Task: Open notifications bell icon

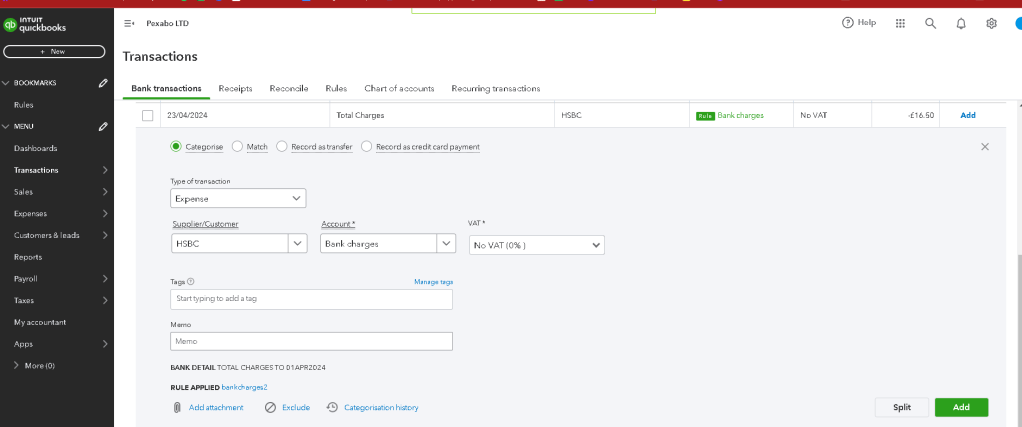Action: pos(961,23)
